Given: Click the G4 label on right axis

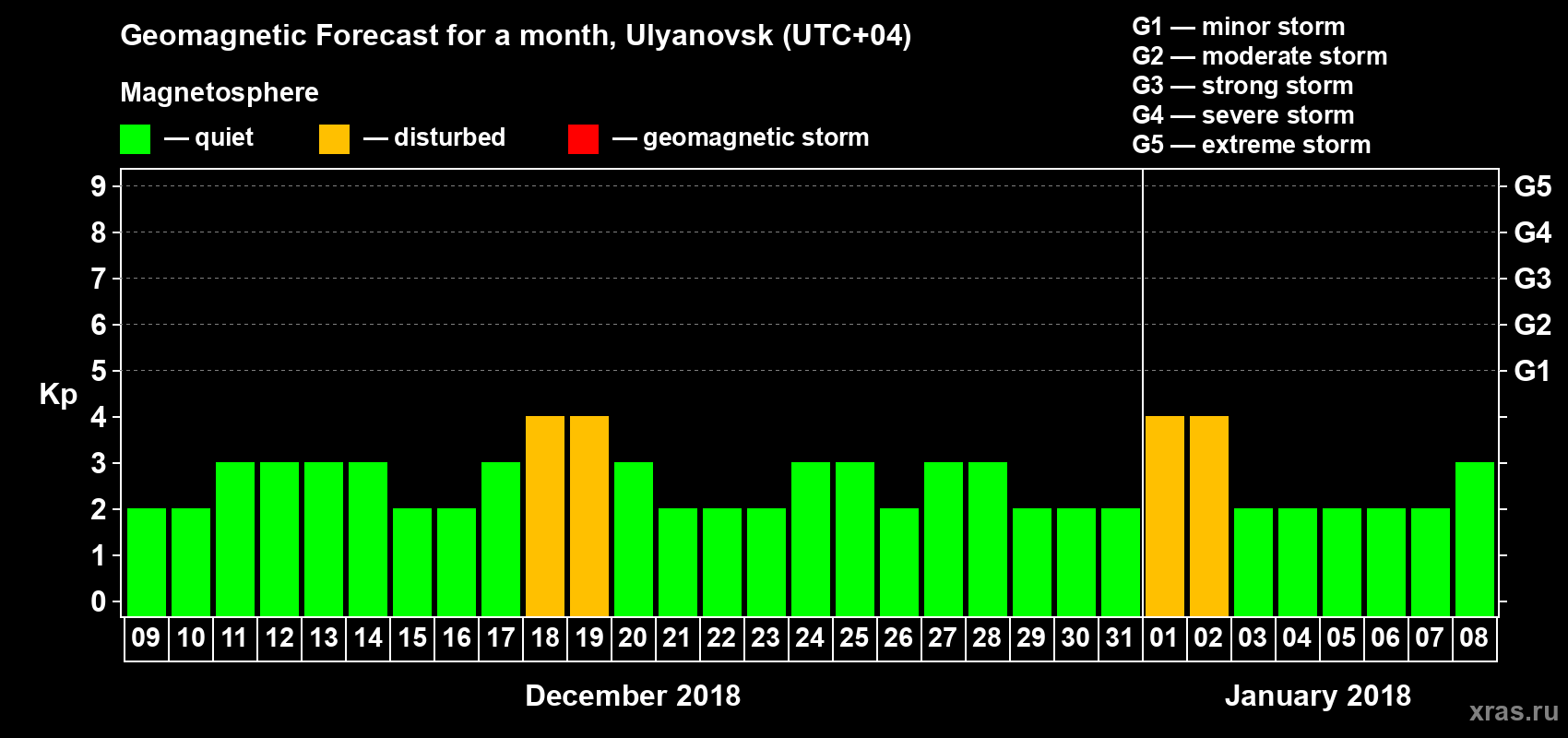Looking at the screenshot, I should point(1533,232).
